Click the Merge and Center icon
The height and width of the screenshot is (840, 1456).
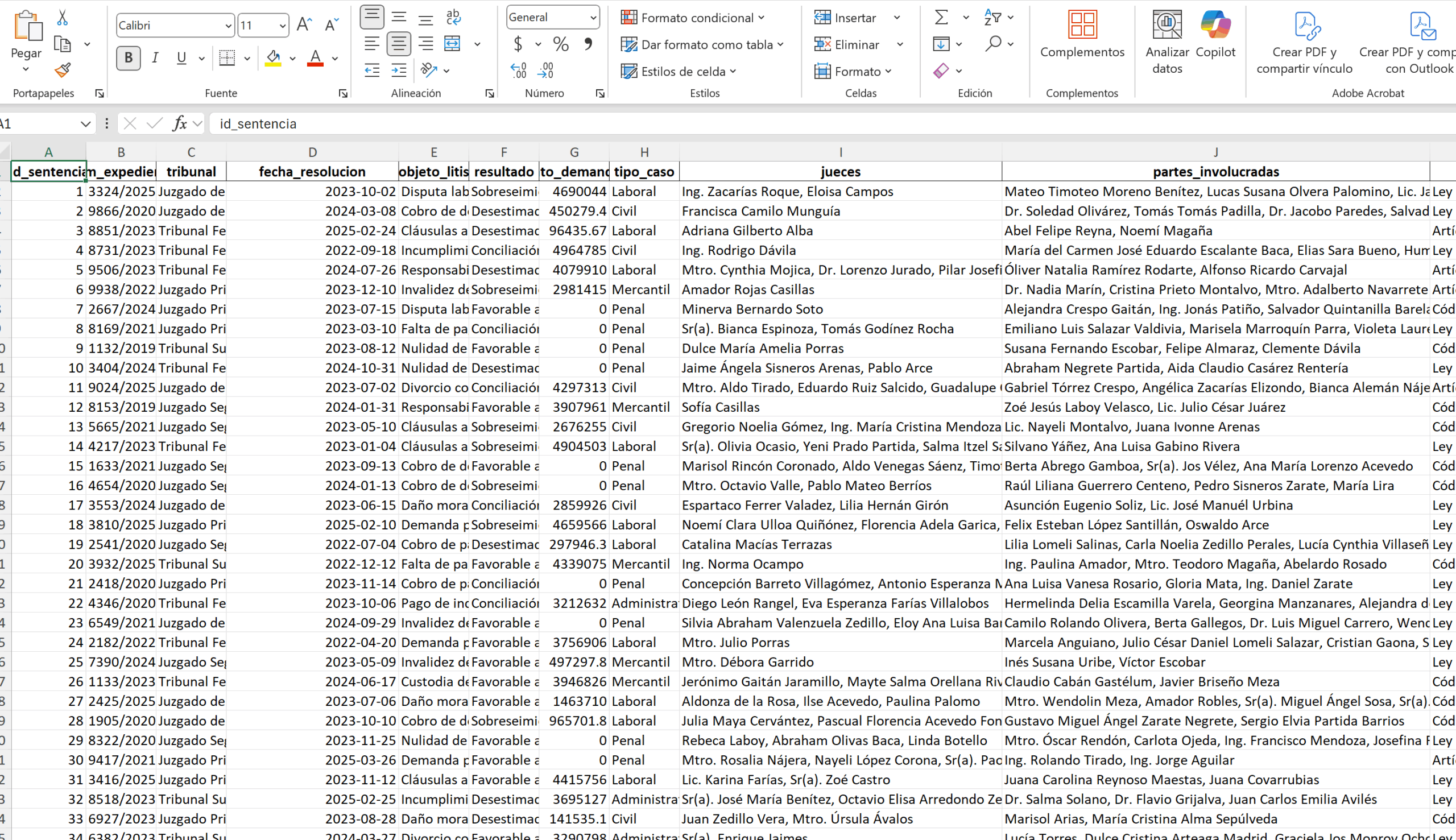pos(453,44)
